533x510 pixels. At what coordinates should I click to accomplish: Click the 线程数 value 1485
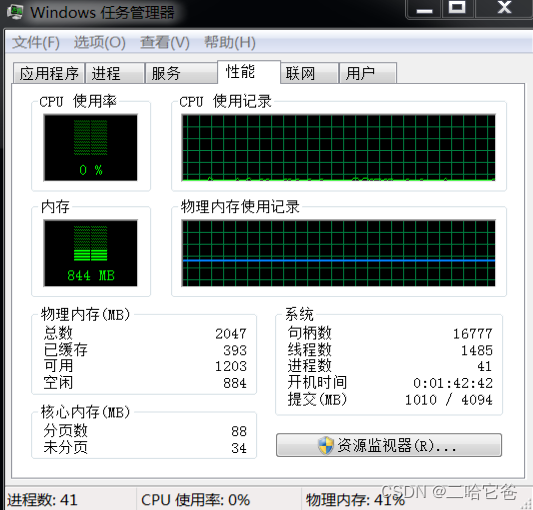pyautogui.click(x=477, y=350)
